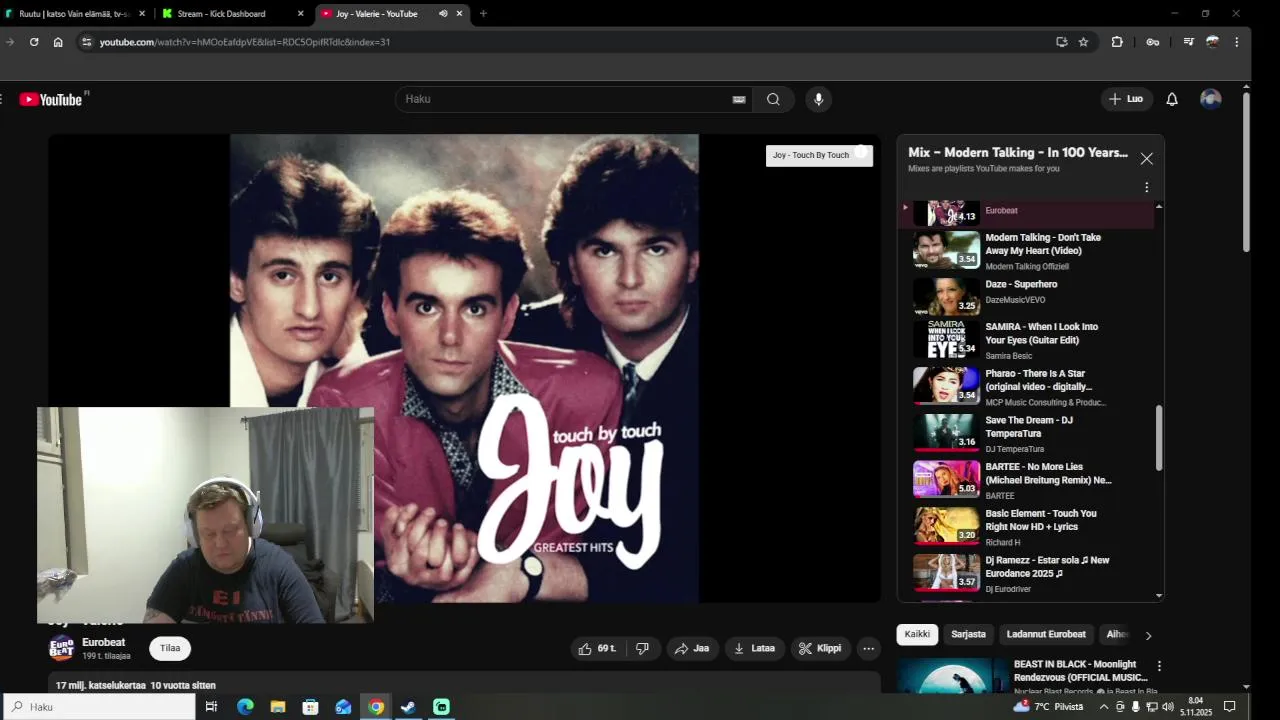Open the on-screen keyboard in search box
This screenshot has height=720, width=1280.
click(739, 99)
